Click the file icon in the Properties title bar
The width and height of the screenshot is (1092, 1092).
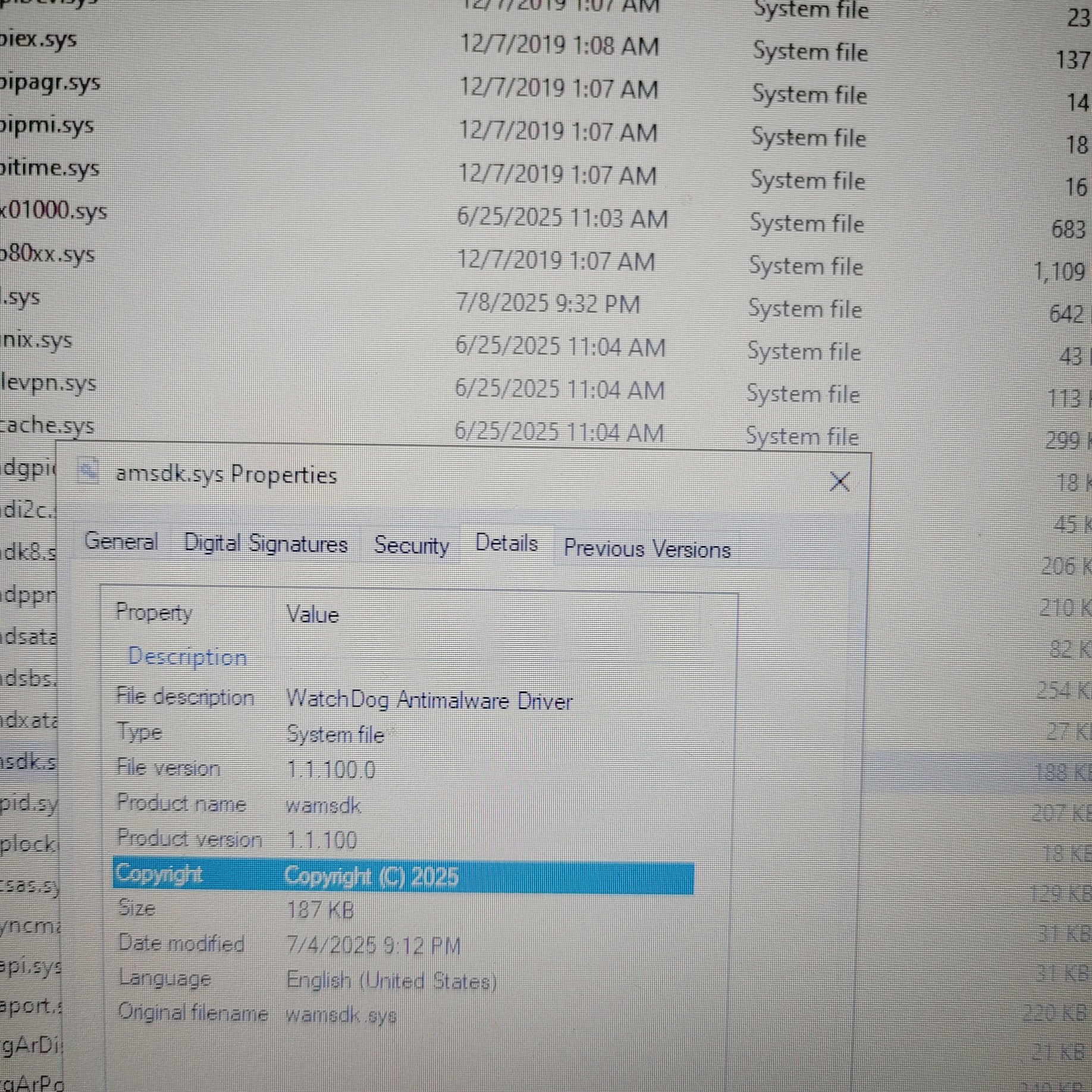point(88,471)
